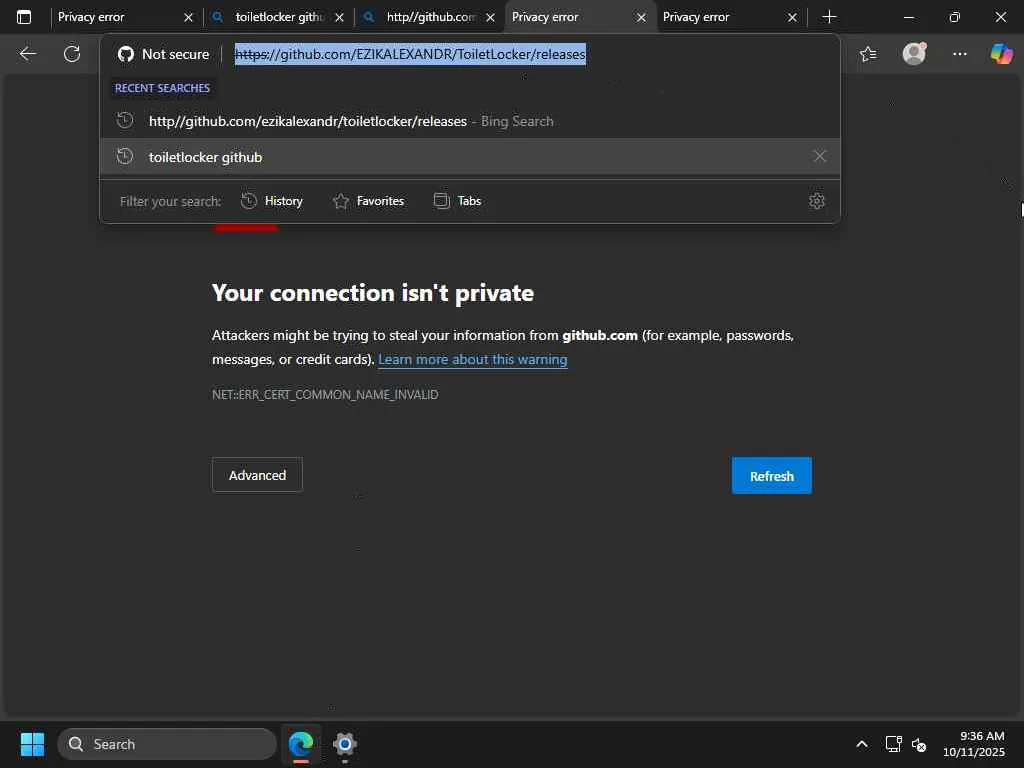Open the Settings gear app in taskbar

pos(344,744)
